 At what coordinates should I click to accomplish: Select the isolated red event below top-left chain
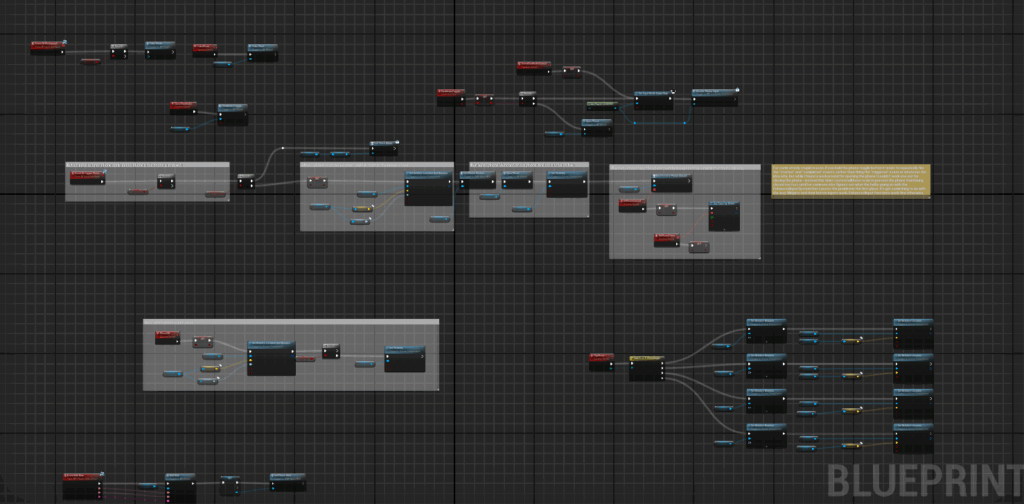pos(182,106)
